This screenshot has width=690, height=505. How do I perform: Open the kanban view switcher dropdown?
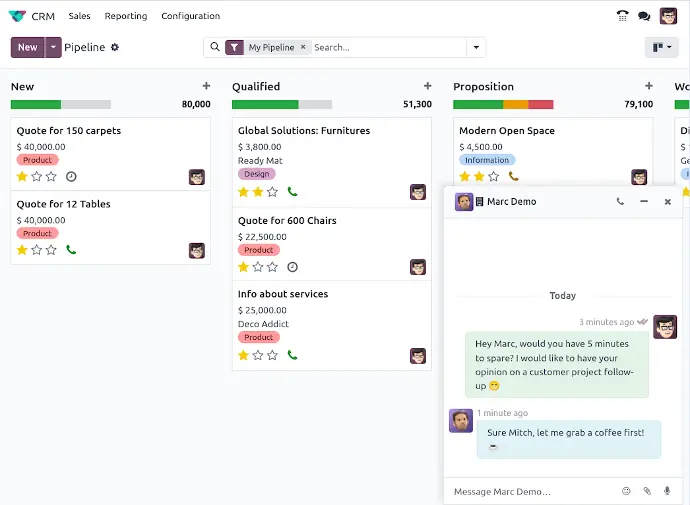tap(662, 47)
